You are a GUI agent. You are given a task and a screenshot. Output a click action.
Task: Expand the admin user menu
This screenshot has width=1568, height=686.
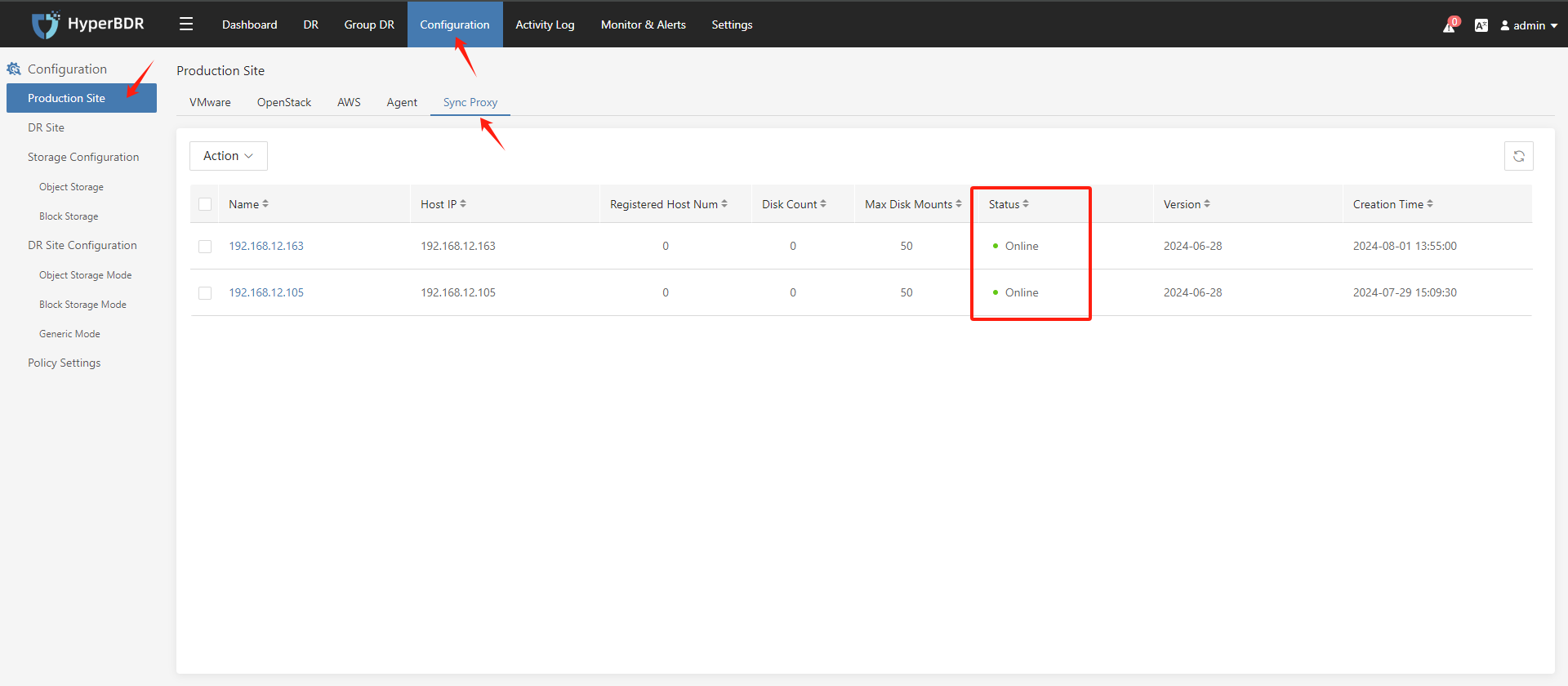click(x=1529, y=25)
